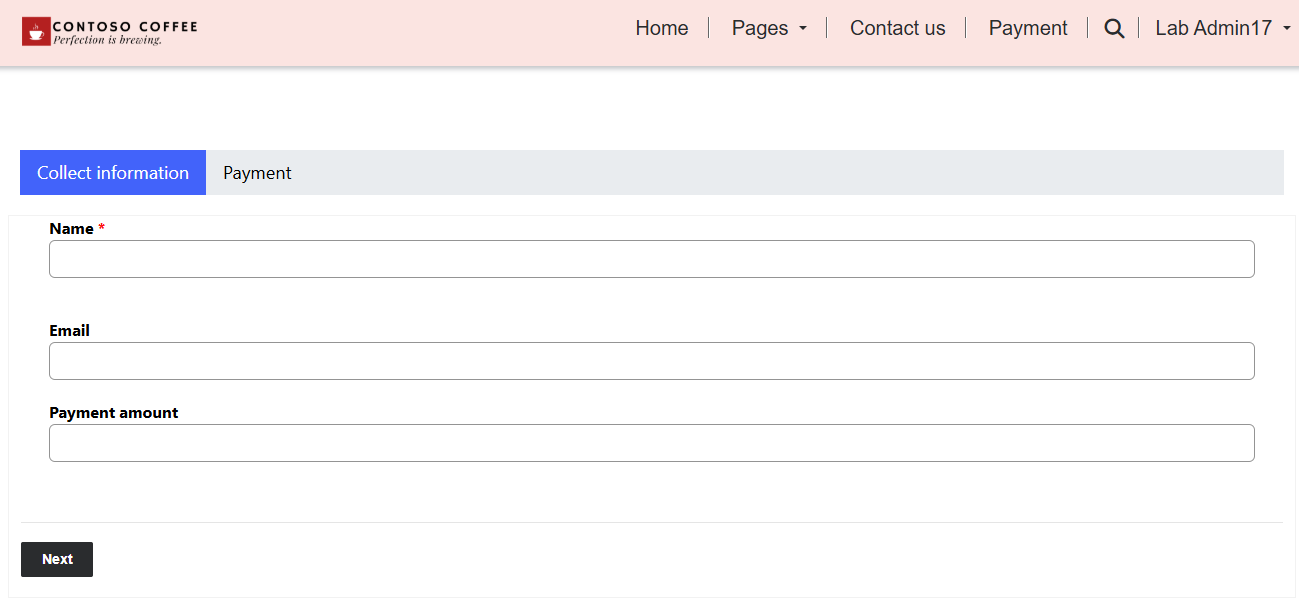Click the Contoso Coffee cup logo
Viewport: 1299px width, 613px height.
click(x=38, y=29)
